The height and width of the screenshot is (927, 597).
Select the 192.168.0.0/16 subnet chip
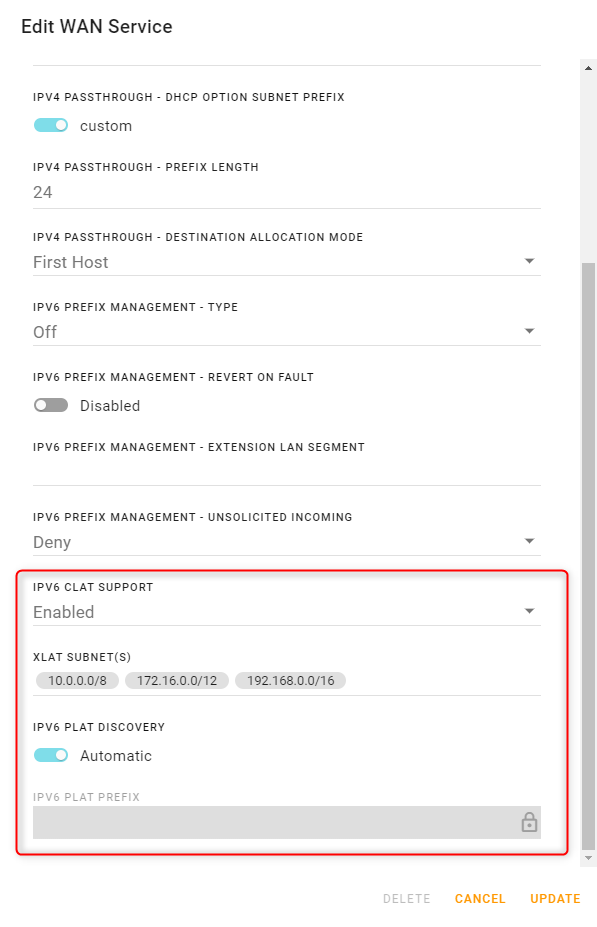click(x=290, y=680)
